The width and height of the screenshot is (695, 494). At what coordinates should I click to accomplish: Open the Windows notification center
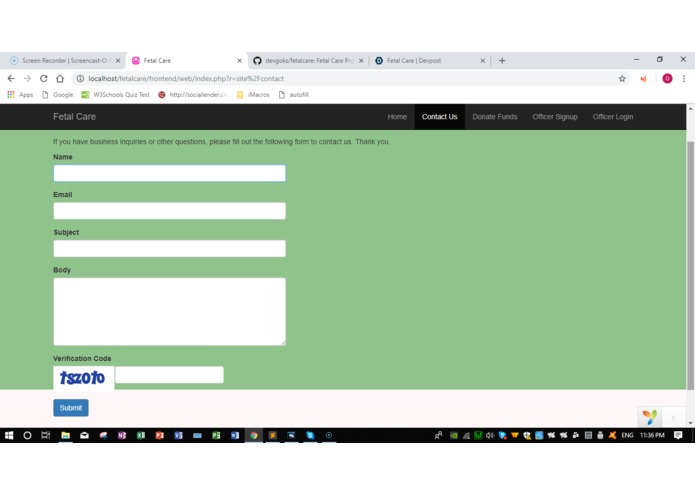[678, 435]
